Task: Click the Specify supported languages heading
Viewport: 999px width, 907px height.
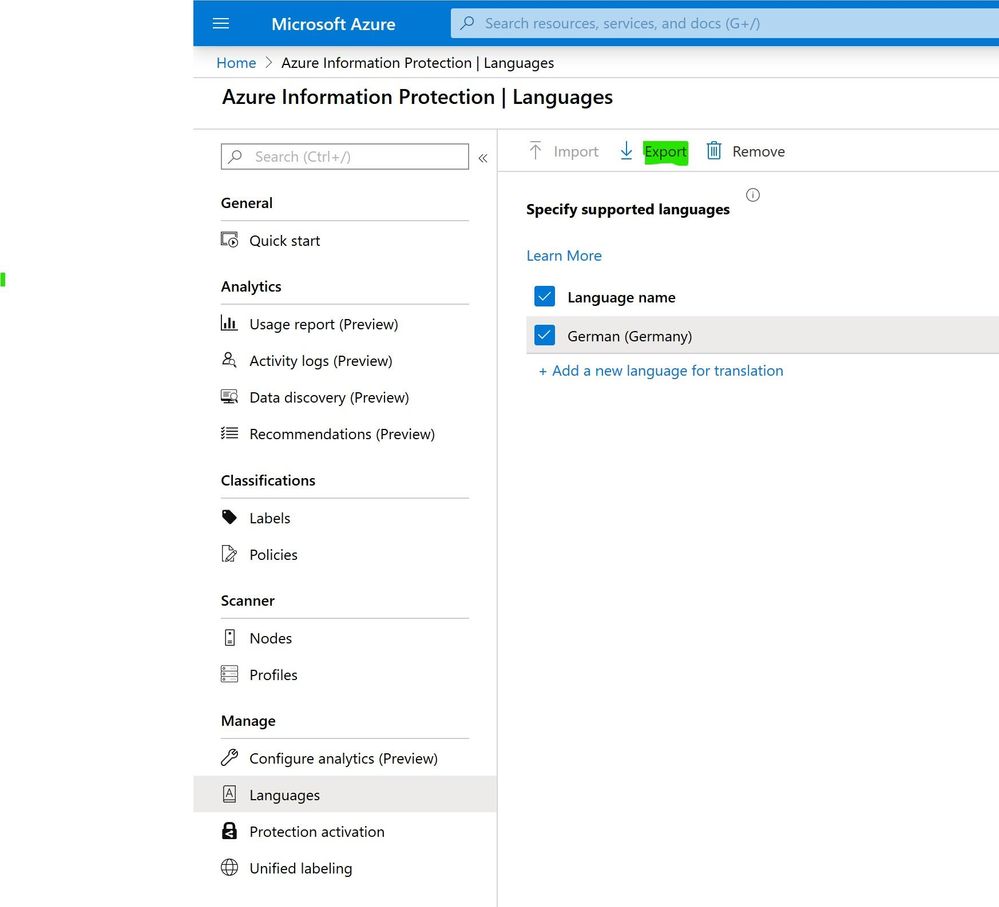Action: coord(628,210)
